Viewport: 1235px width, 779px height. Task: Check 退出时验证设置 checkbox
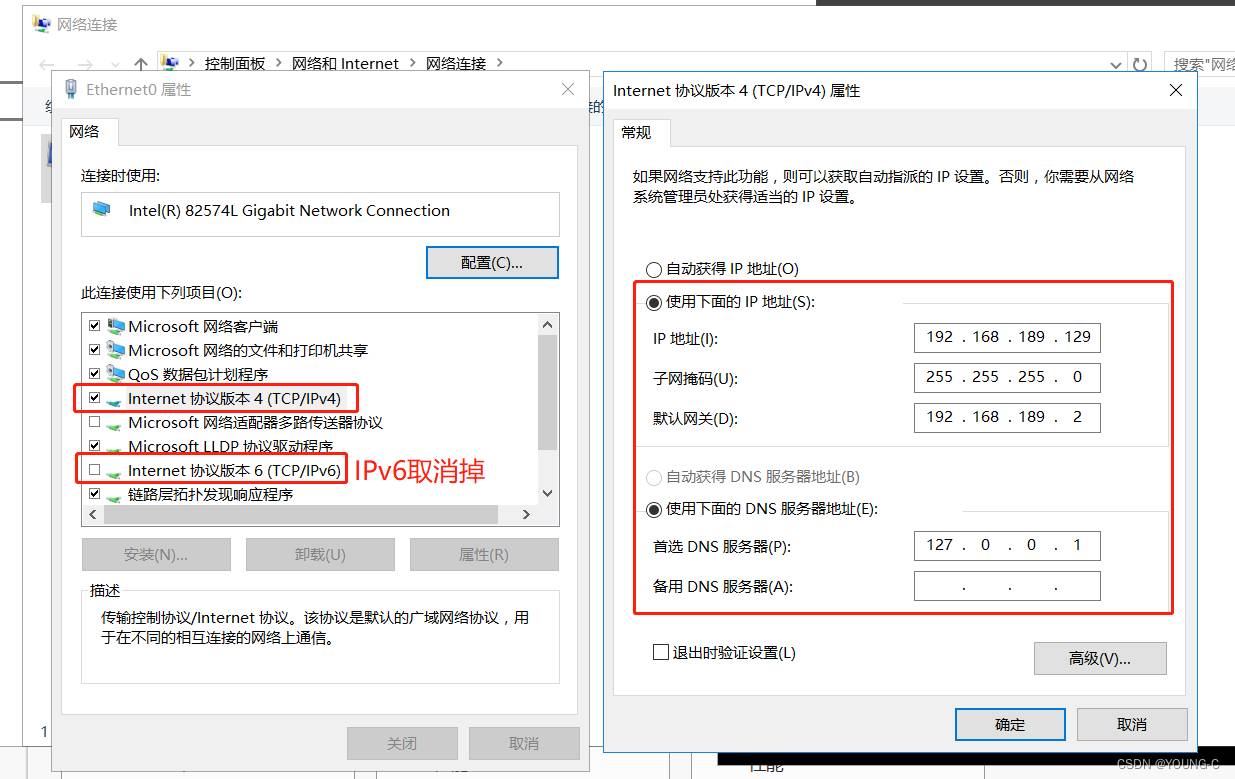click(x=660, y=652)
